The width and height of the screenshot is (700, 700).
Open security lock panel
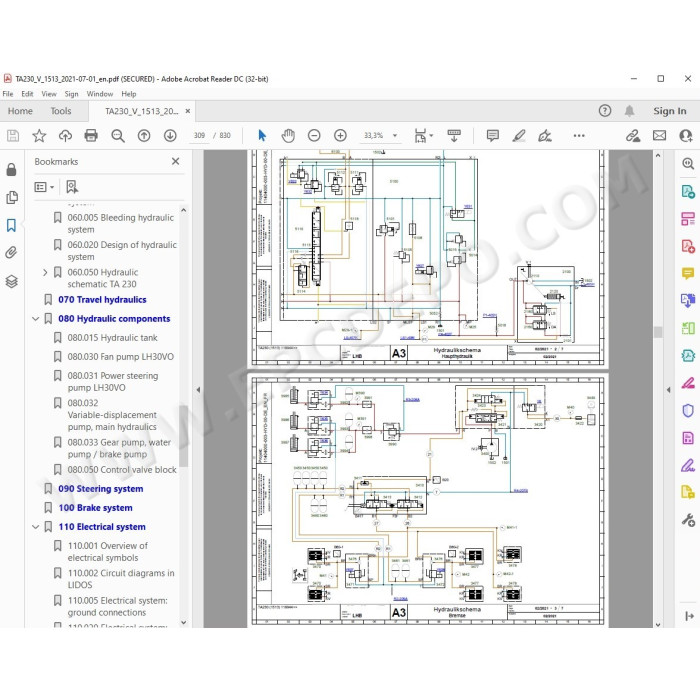coord(12,170)
